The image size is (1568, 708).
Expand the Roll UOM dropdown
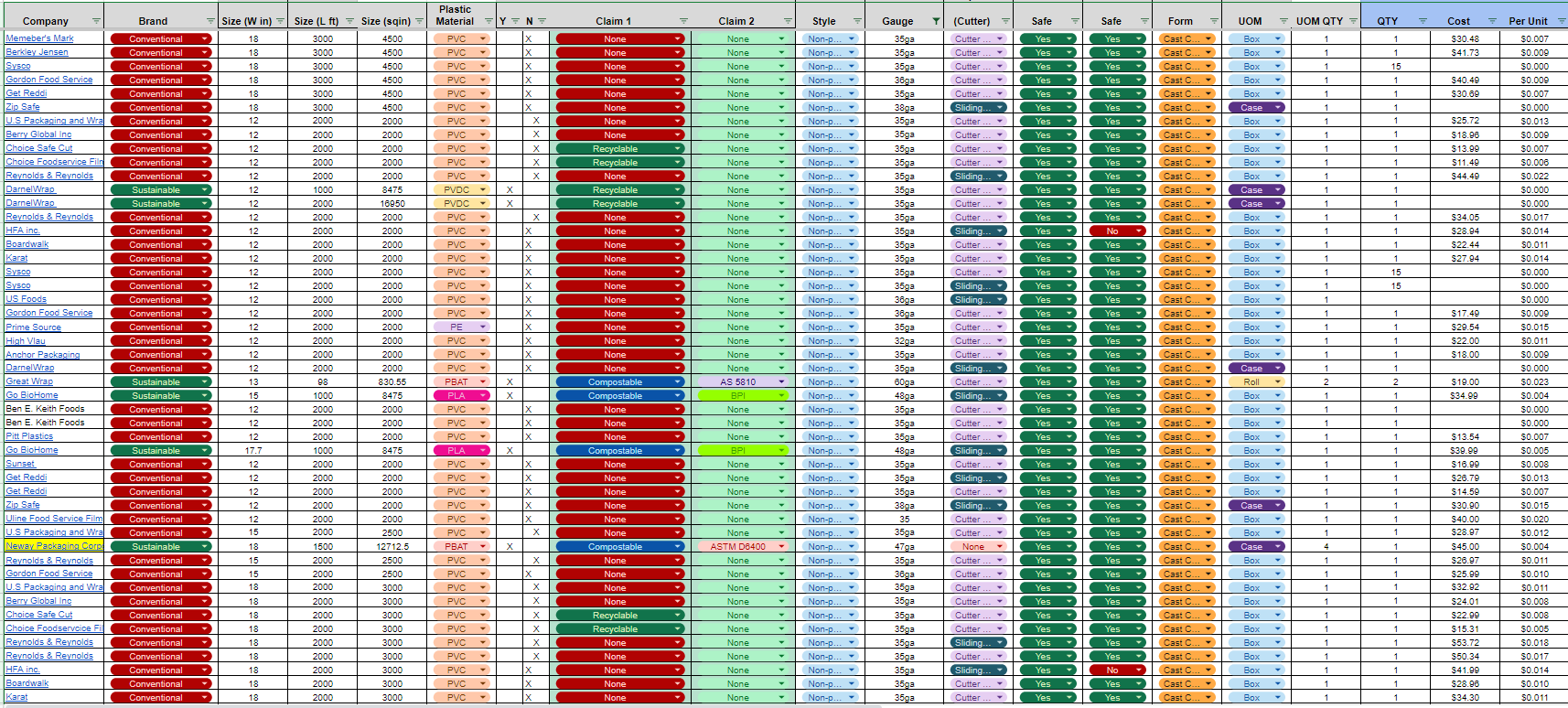coord(1277,382)
